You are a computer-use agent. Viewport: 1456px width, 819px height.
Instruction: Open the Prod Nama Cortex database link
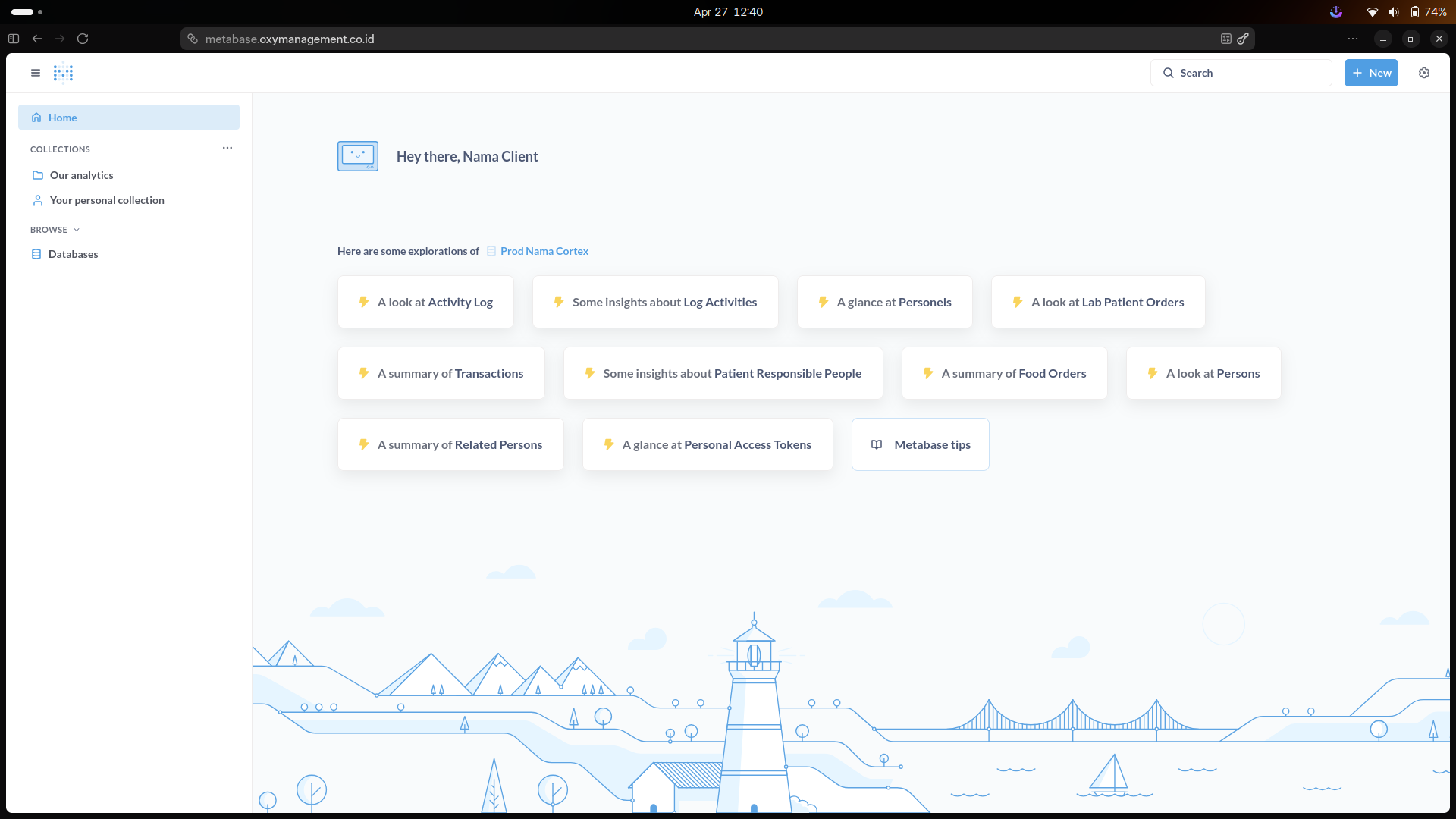tap(544, 251)
